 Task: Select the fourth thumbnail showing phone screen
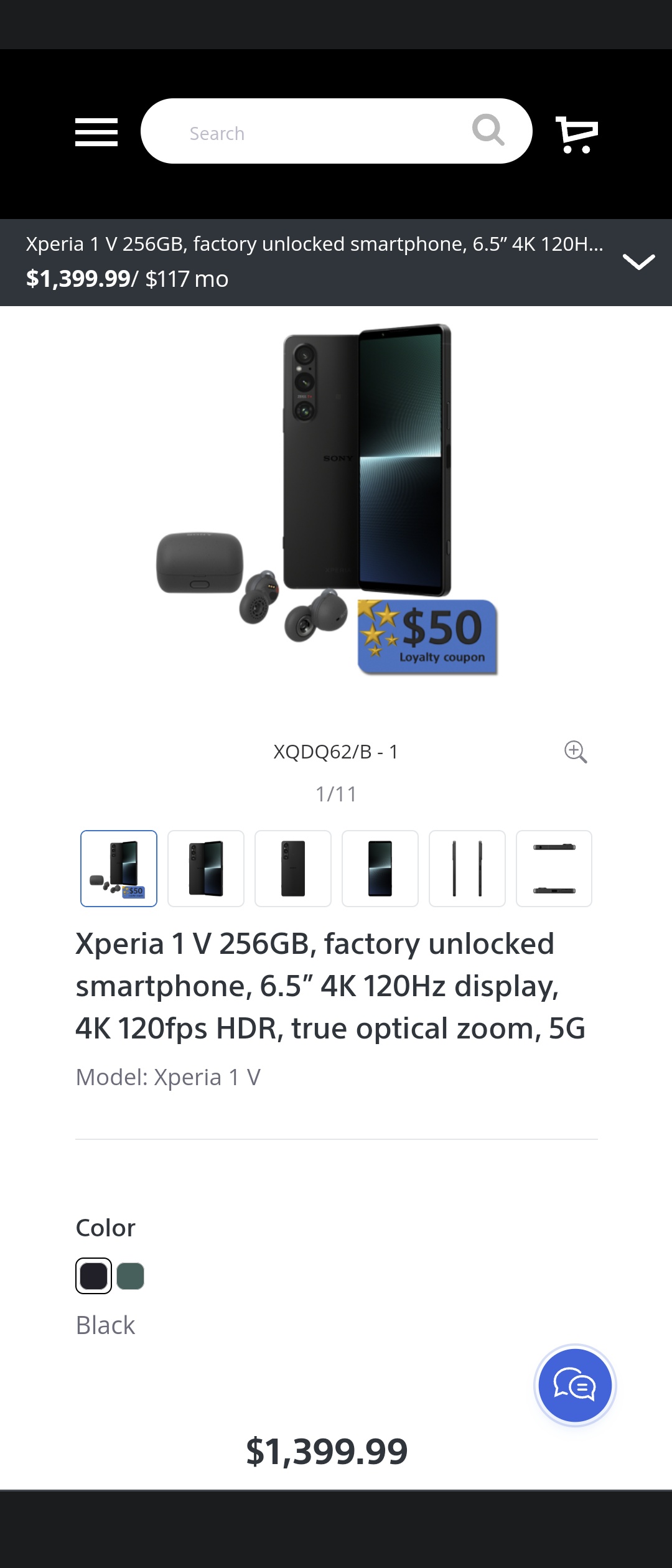coord(380,869)
